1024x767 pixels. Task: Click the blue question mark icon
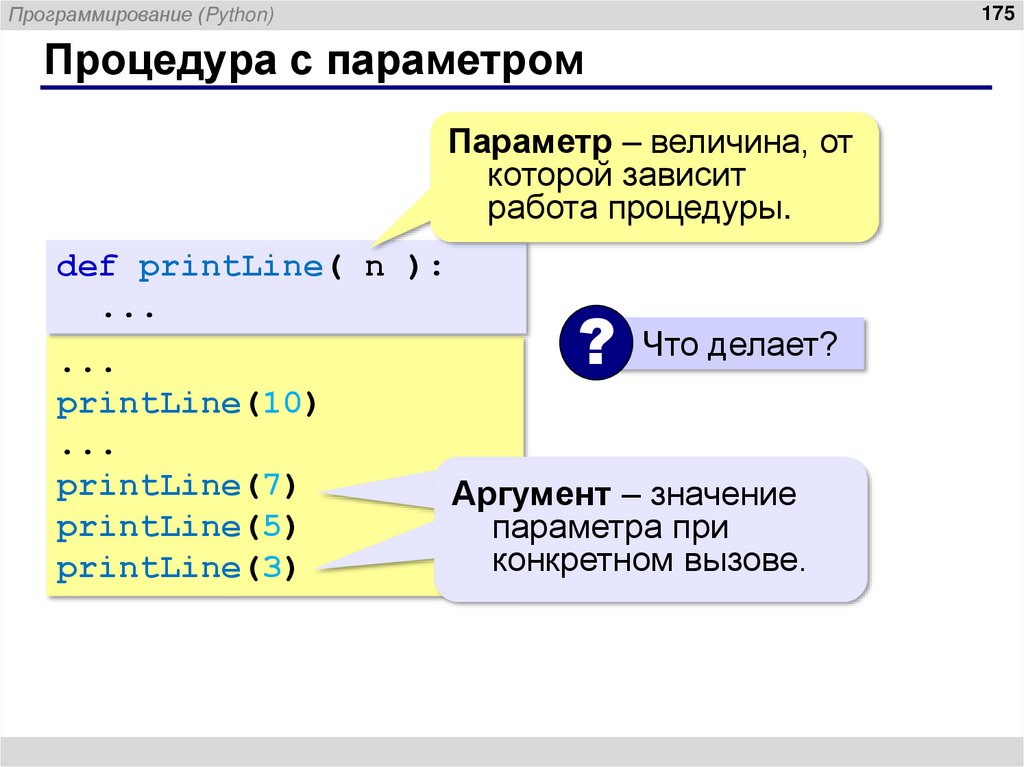pyautogui.click(x=596, y=342)
